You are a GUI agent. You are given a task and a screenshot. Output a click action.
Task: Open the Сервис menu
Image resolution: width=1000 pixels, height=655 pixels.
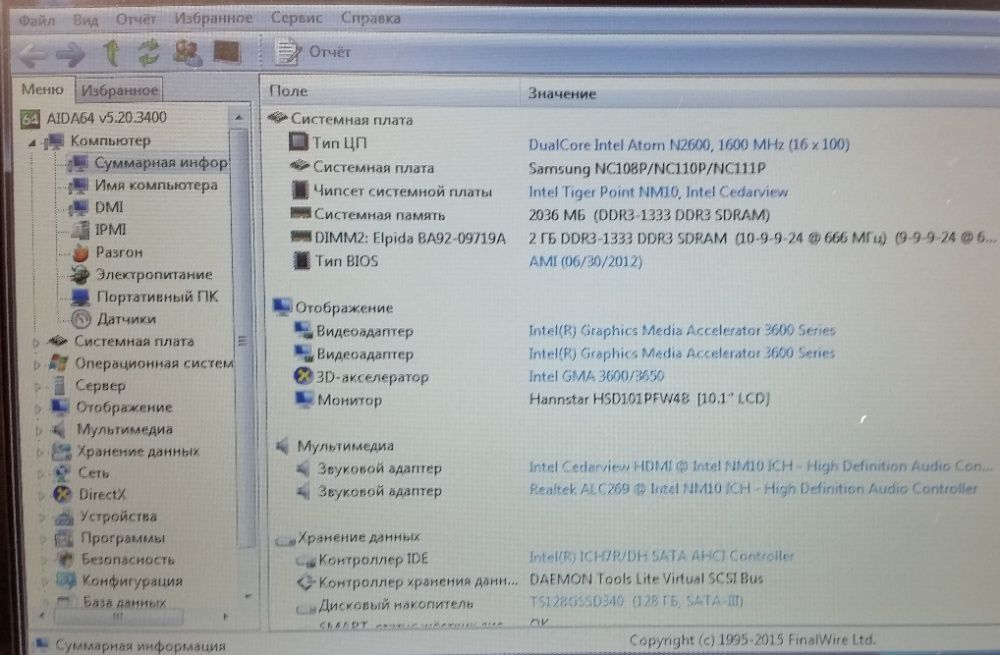click(297, 18)
